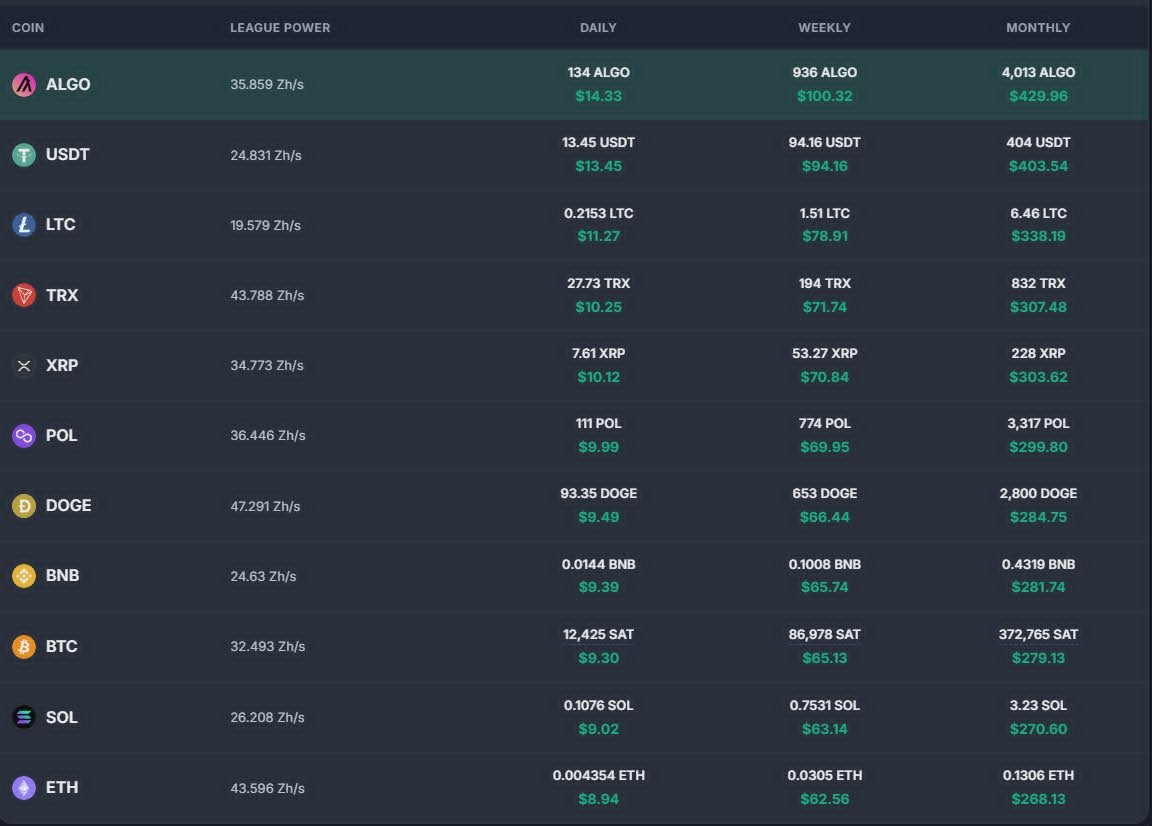Click monthly value $268.13
This screenshot has width=1152, height=826.
(1038, 799)
